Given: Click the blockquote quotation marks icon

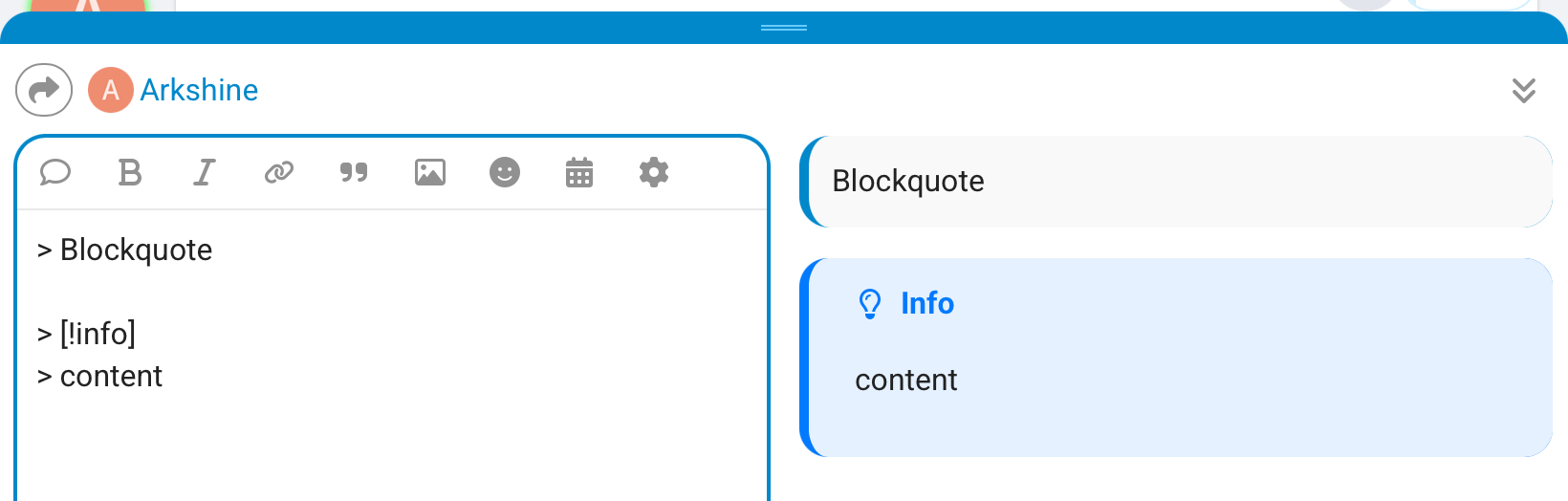Looking at the screenshot, I should click(x=354, y=173).
